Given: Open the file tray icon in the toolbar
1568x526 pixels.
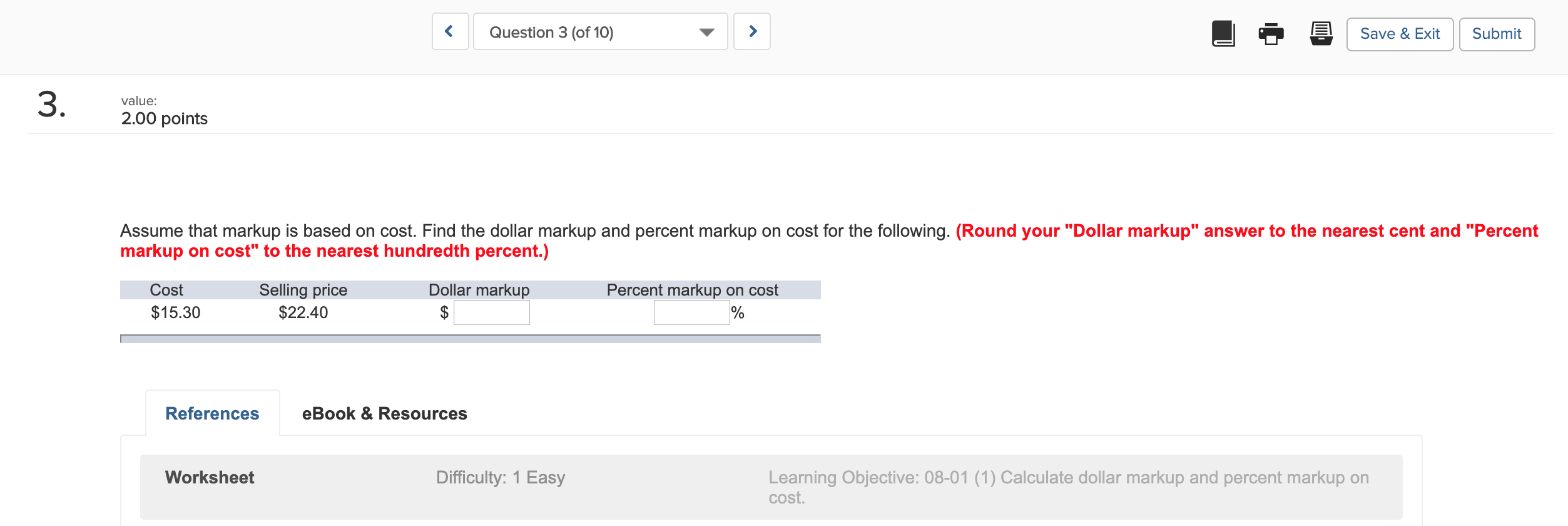Looking at the screenshot, I should [x=1320, y=34].
